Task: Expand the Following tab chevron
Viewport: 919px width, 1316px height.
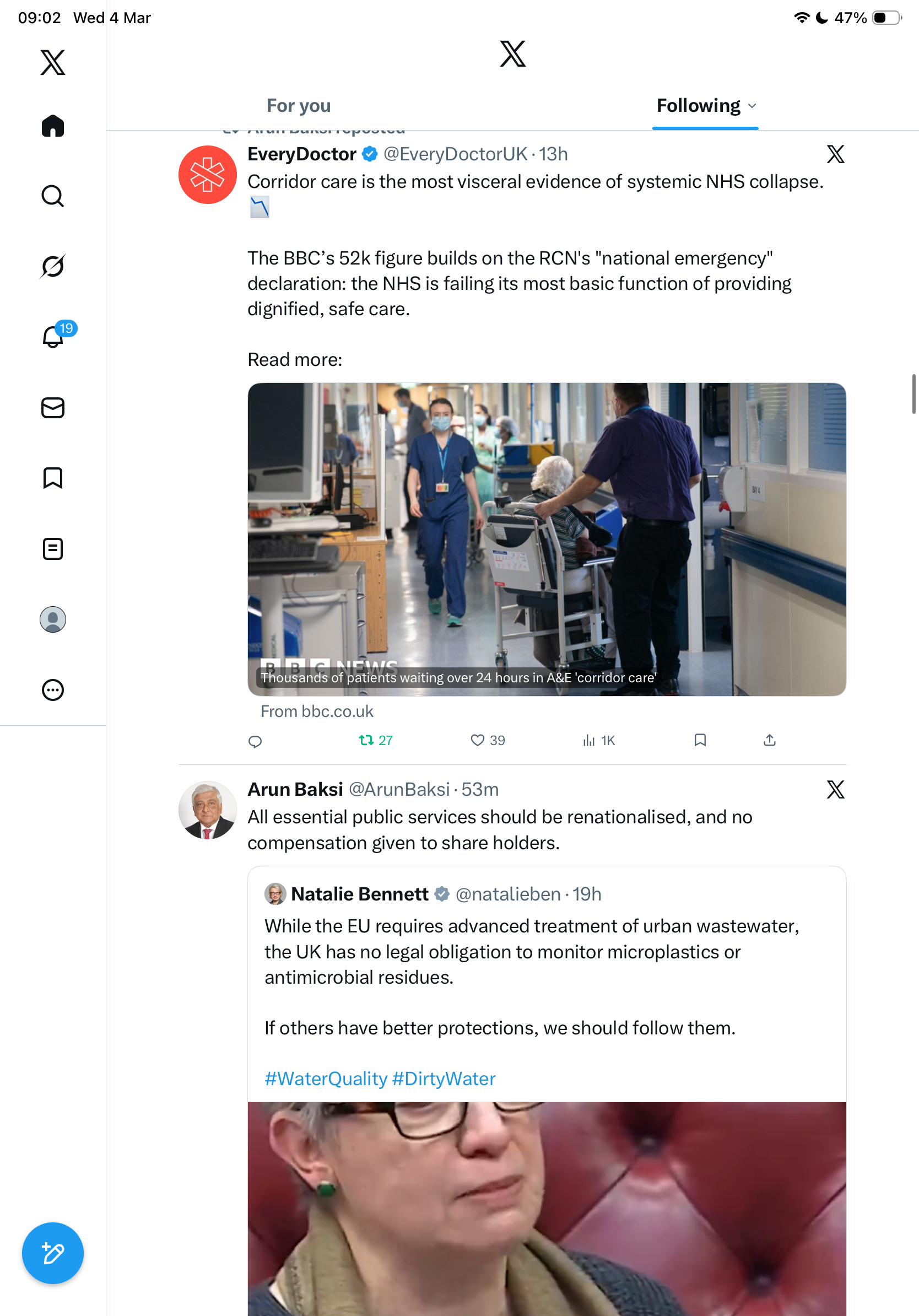Action: pos(752,106)
